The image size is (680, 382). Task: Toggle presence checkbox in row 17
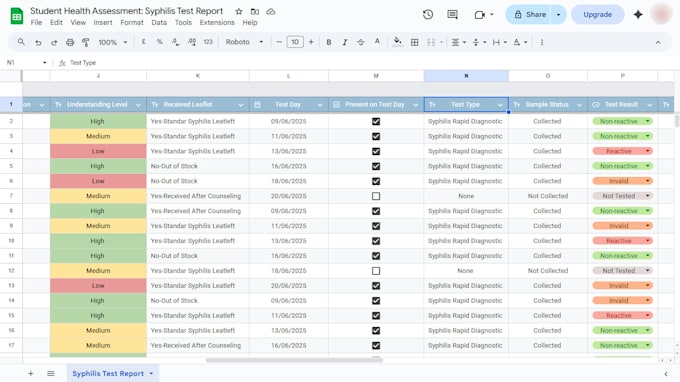point(376,346)
